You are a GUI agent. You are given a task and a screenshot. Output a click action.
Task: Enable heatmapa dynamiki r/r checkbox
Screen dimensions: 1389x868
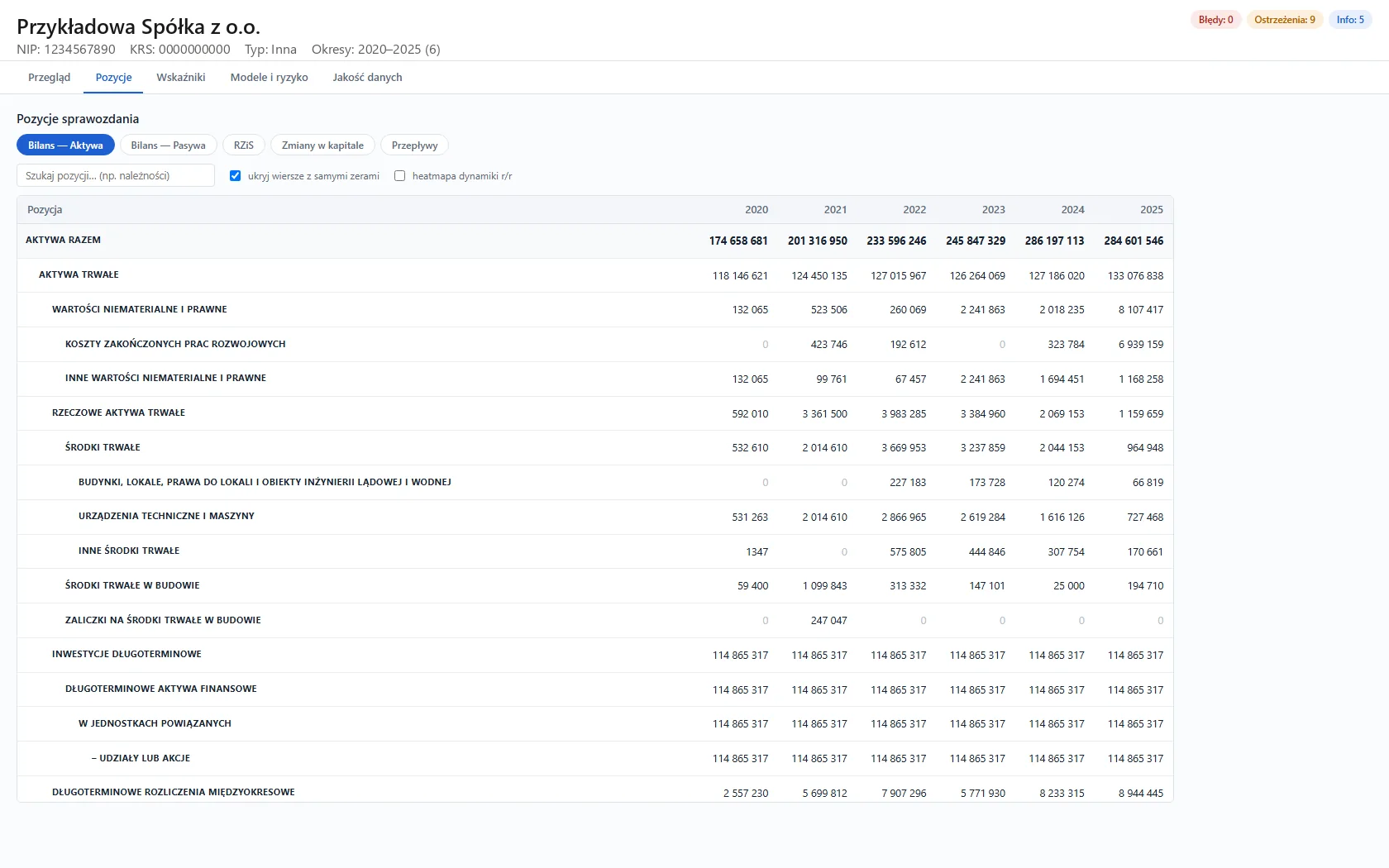[x=400, y=176]
